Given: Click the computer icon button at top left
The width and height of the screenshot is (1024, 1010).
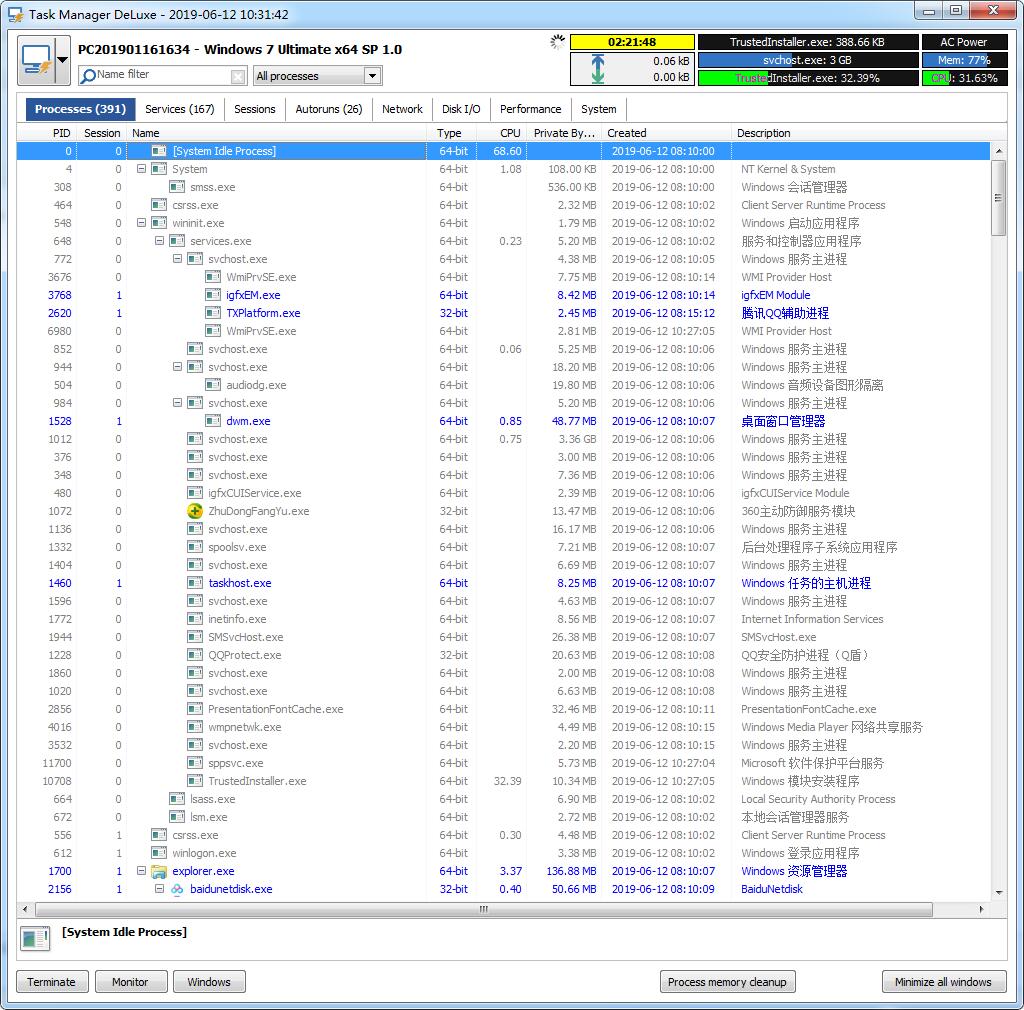Looking at the screenshot, I should 36,60.
